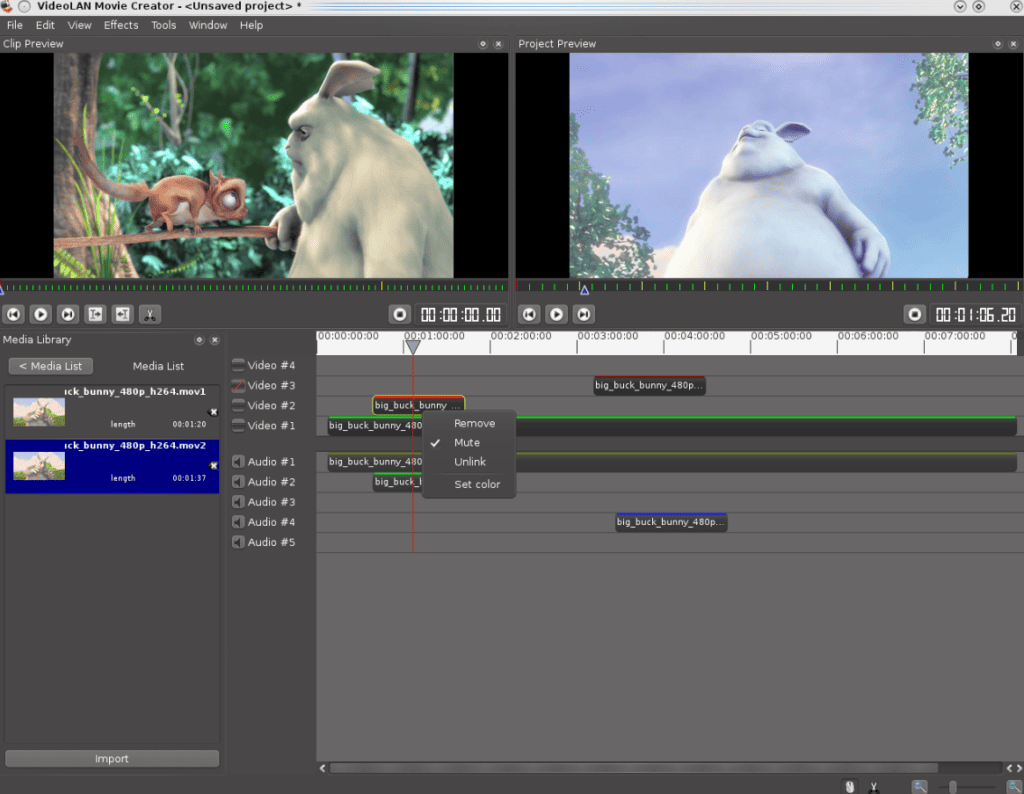Open the View menu
The height and width of the screenshot is (794, 1024).
(x=79, y=25)
